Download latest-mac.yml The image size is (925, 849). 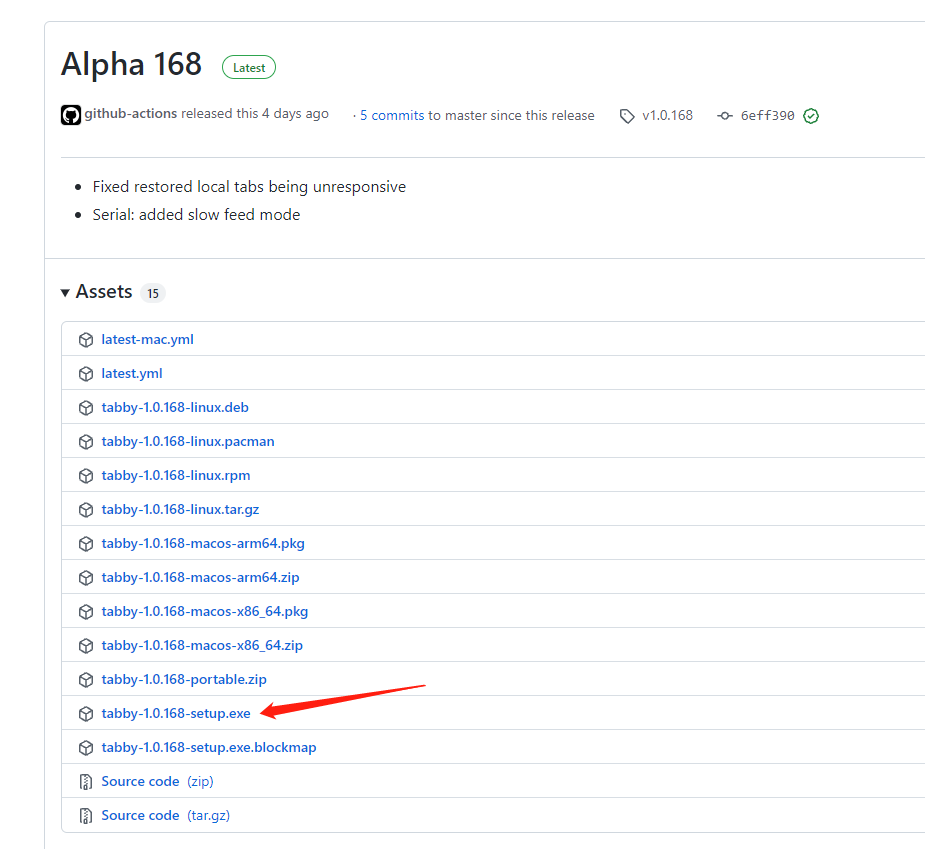click(x=147, y=340)
